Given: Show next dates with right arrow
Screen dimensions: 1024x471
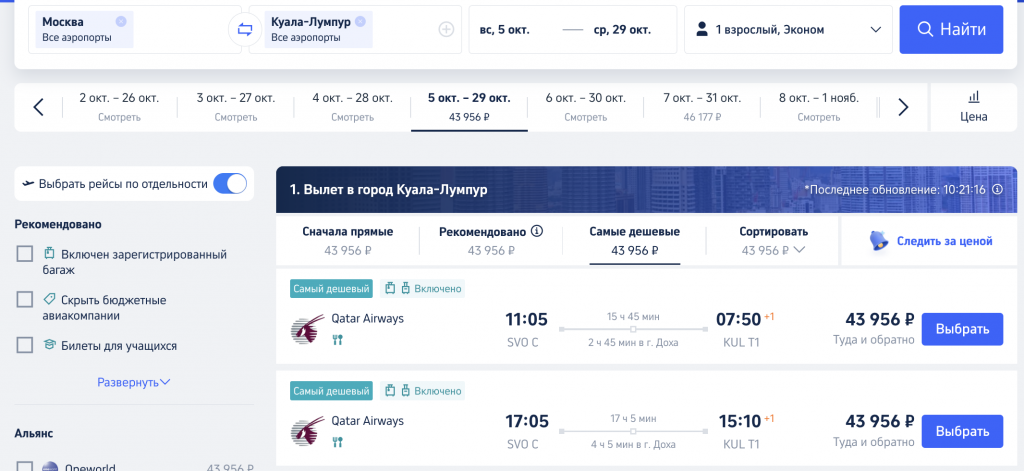Looking at the screenshot, I should [903, 107].
